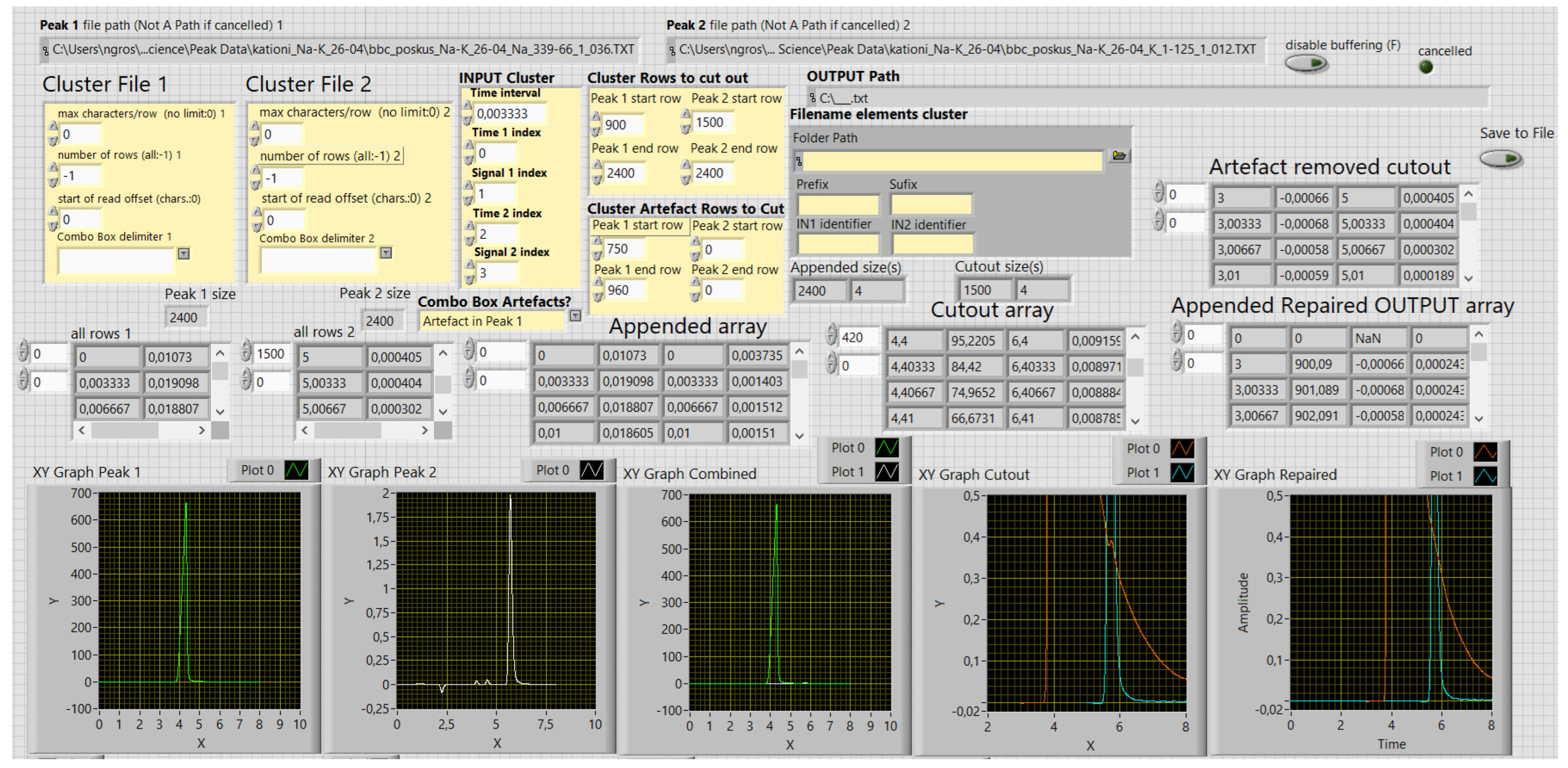Open Combo Box delimiter 1 dropdown
This screenshot has width=1568, height=768.
click(184, 254)
